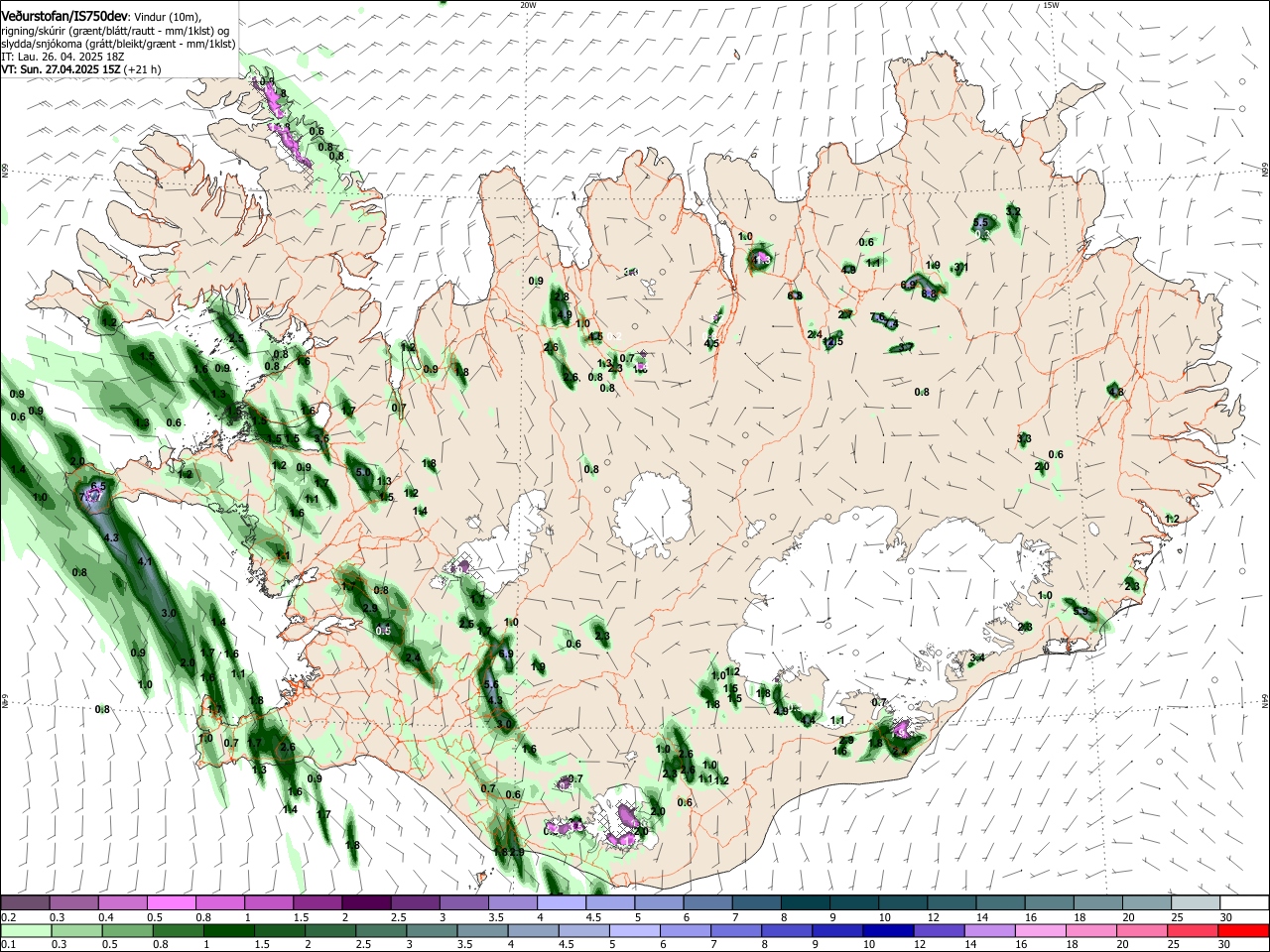Image resolution: width=1270 pixels, height=952 pixels.
Task: Click the '0.2' label on the top scale
Action: 8,917
